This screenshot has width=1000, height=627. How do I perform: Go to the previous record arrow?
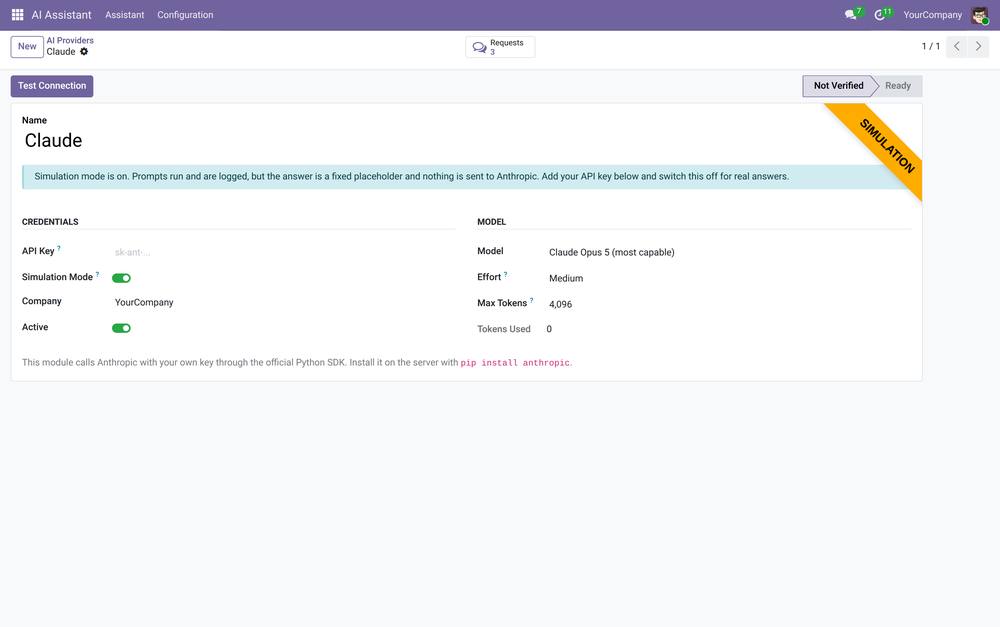tap(957, 47)
